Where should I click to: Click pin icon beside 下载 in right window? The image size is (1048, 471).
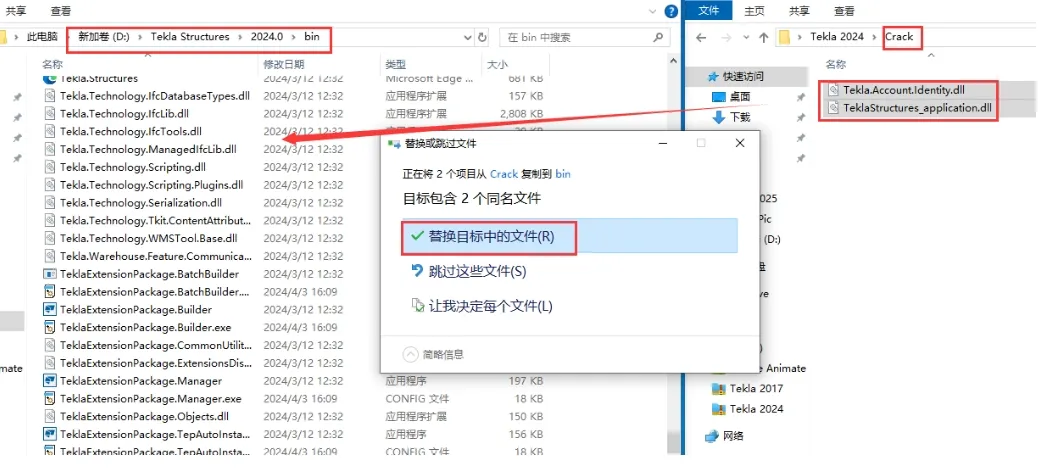pos(801,118)
